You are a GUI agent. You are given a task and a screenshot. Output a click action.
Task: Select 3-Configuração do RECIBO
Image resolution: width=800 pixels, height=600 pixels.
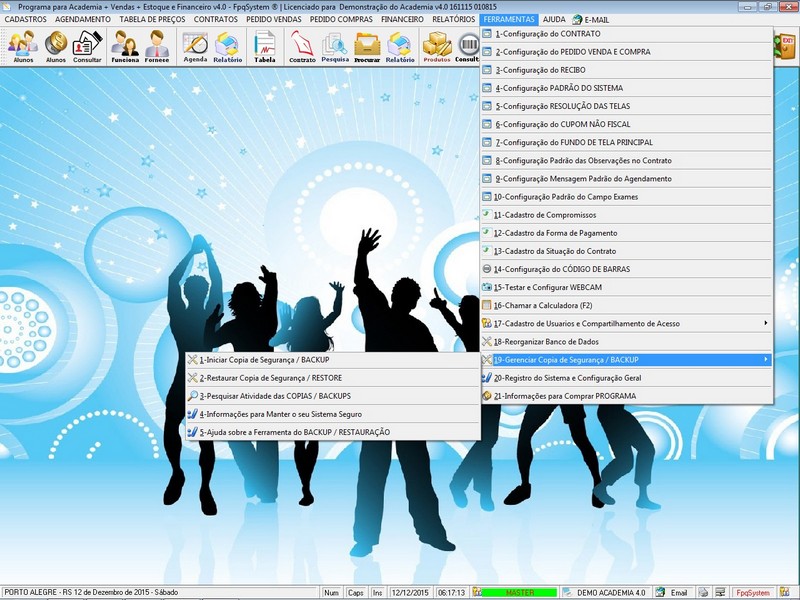click(x=627, y=70)
